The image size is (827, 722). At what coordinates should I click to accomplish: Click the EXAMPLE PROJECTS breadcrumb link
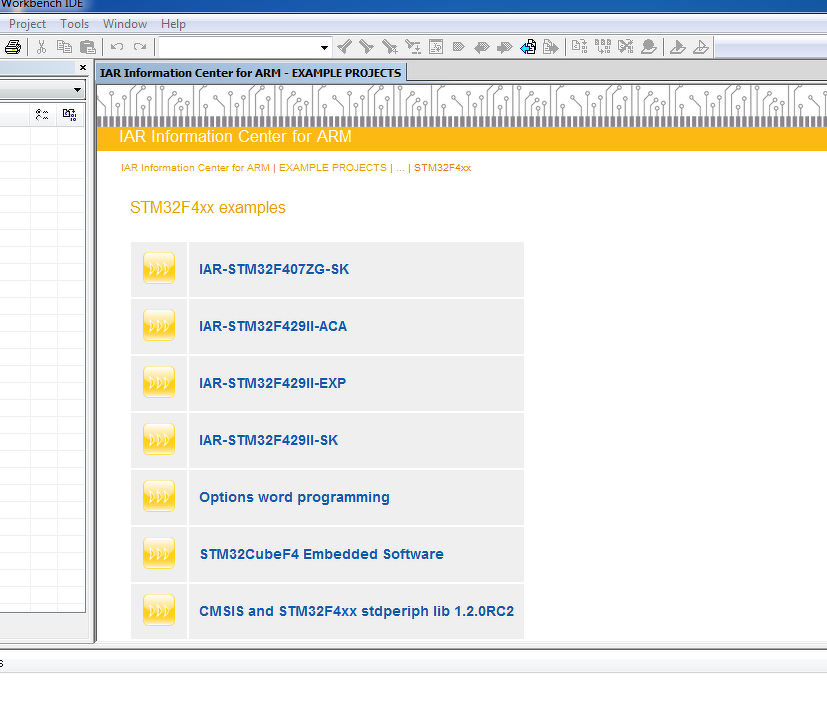click(333, 168)
